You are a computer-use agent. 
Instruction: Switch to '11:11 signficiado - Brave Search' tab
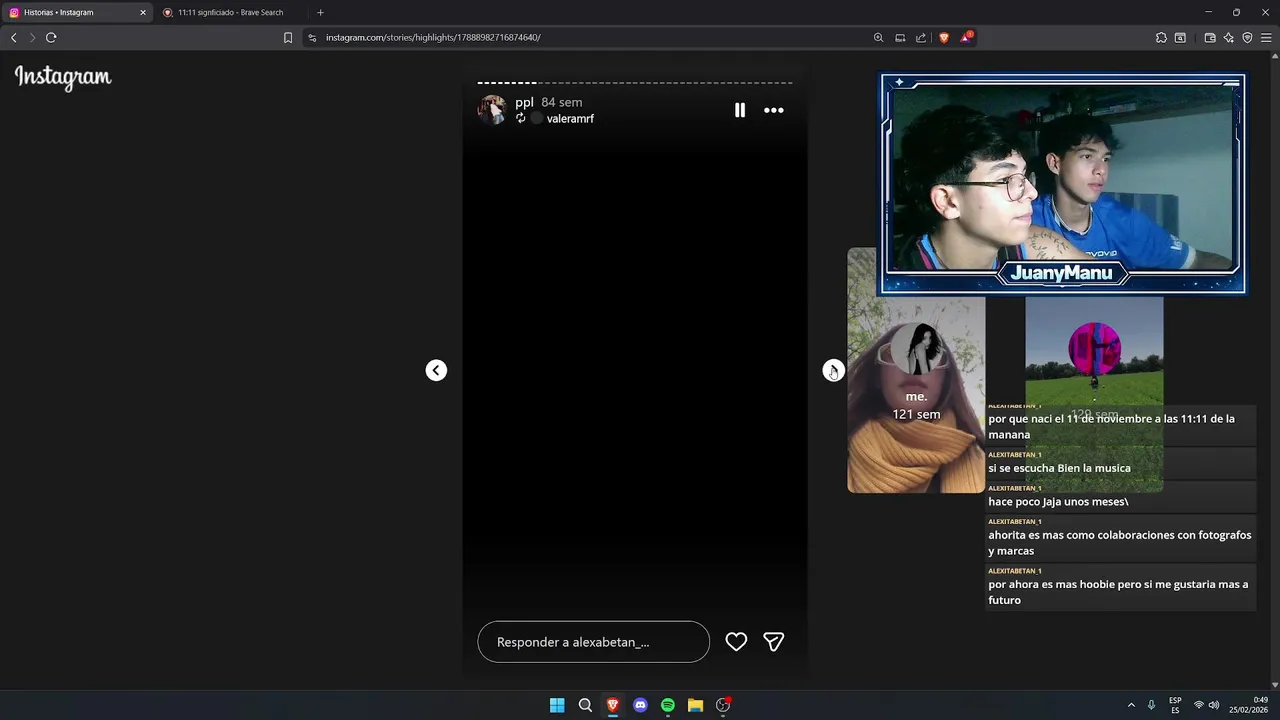[x=230, y=12]
